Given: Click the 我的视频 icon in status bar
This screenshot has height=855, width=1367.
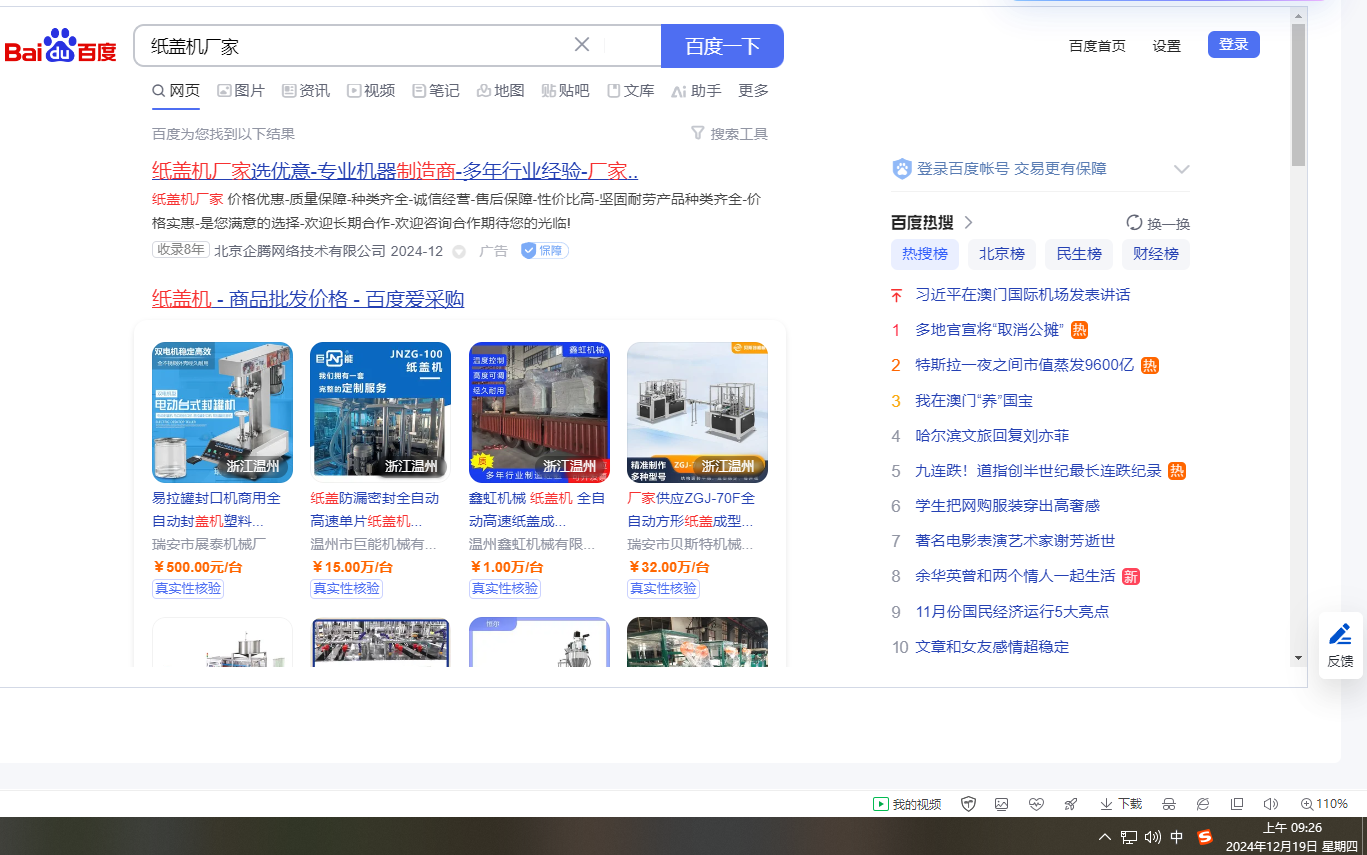Looking at the screenshot, I should (x=908, y=804).
